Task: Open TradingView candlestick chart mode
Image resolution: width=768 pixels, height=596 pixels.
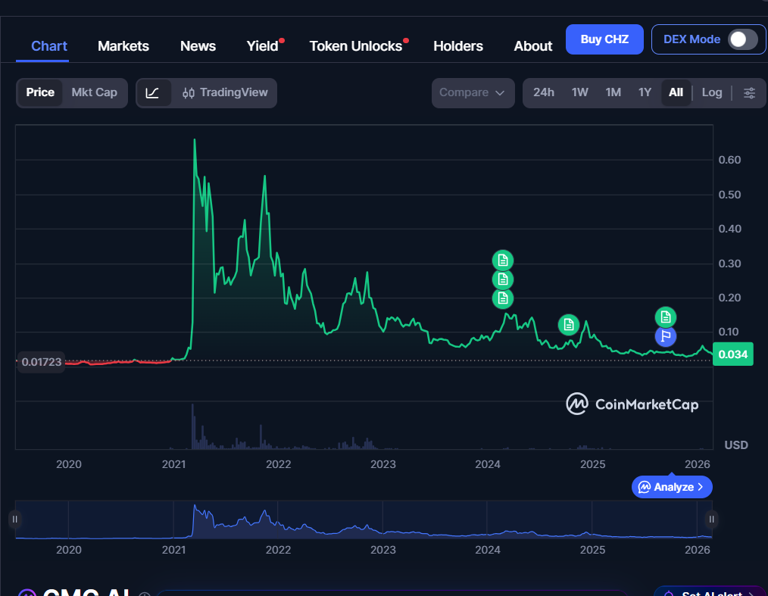Action: 225,93
